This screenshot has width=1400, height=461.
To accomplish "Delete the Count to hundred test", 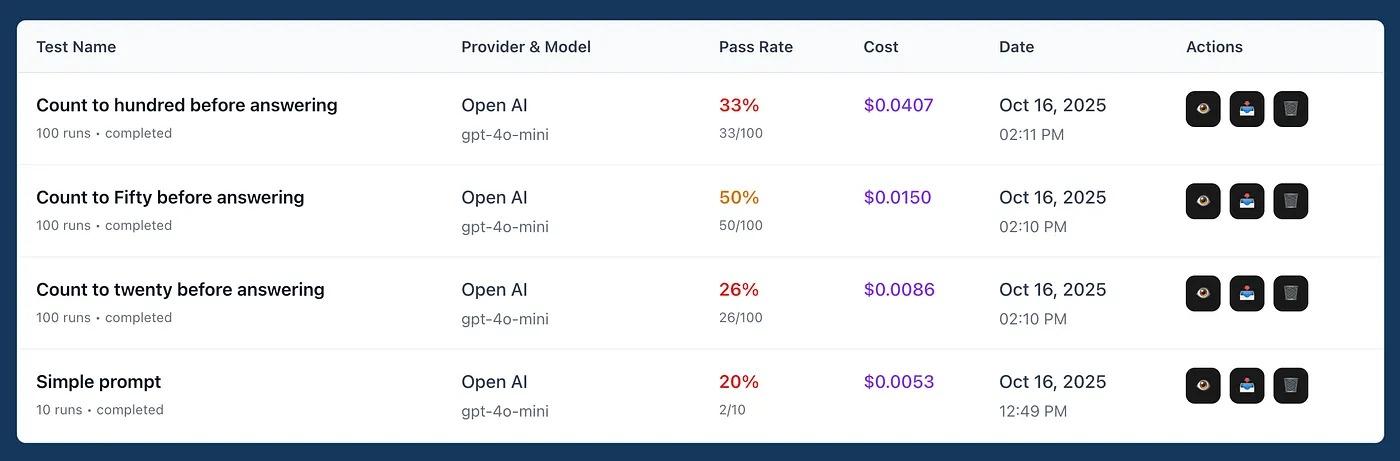I will [x=1291, y=109].
